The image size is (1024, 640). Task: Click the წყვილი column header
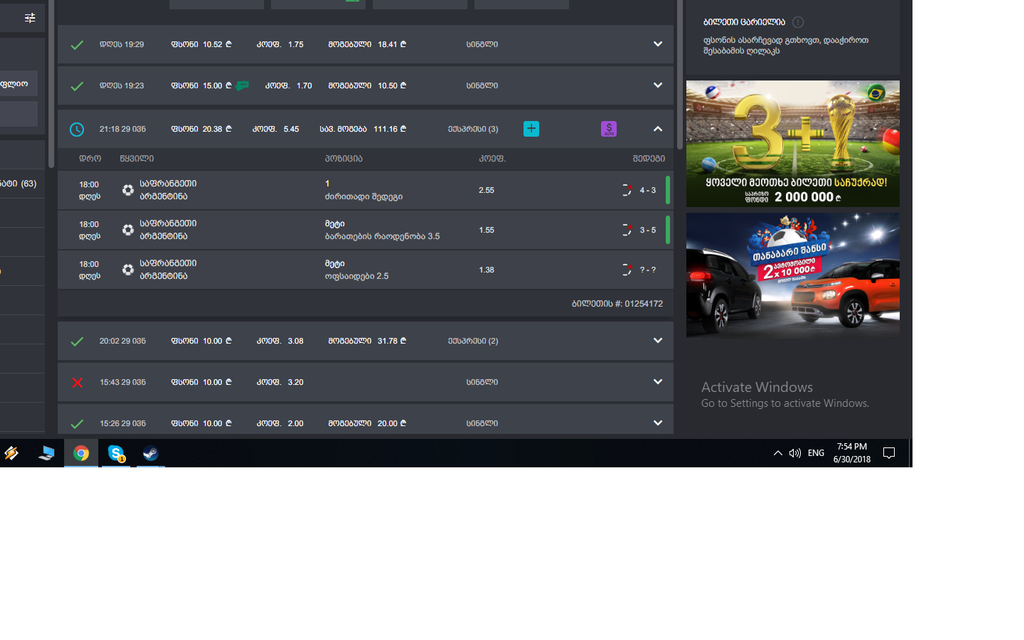point(136,159)
